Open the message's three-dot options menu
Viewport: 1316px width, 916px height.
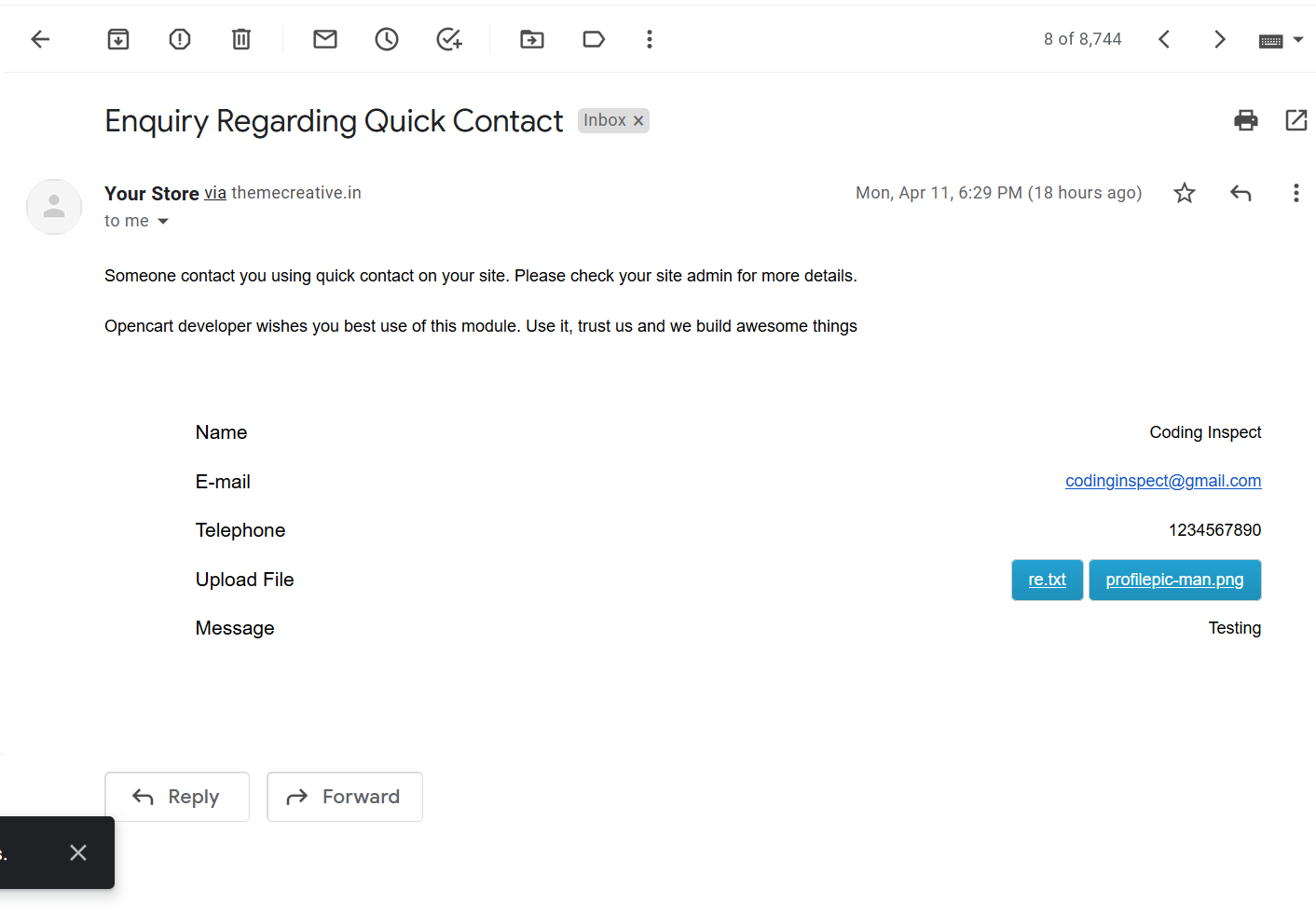pyautogui.click(x=1295, y=193)
